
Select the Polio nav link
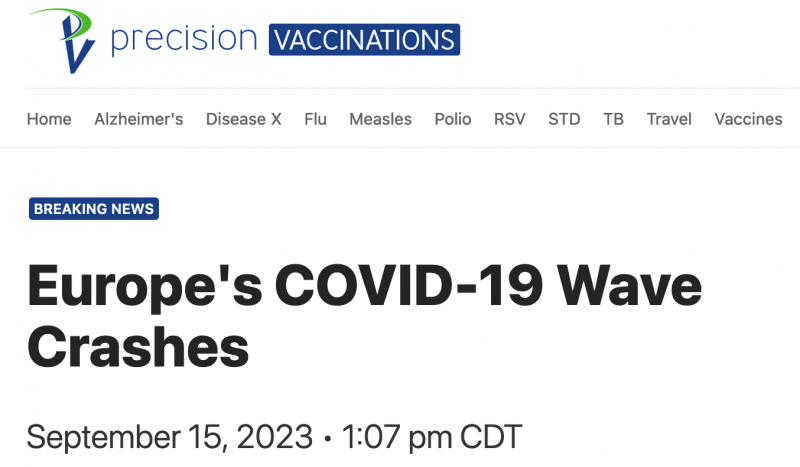tap(452, 119)
